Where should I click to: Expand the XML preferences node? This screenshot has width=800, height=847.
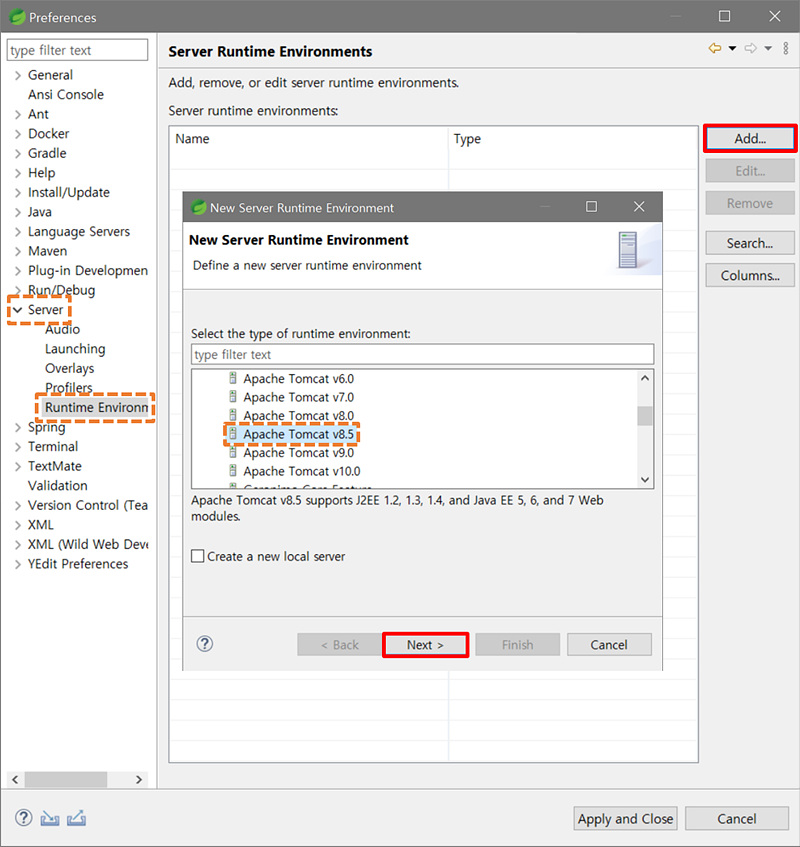click(x=18, y=525)
